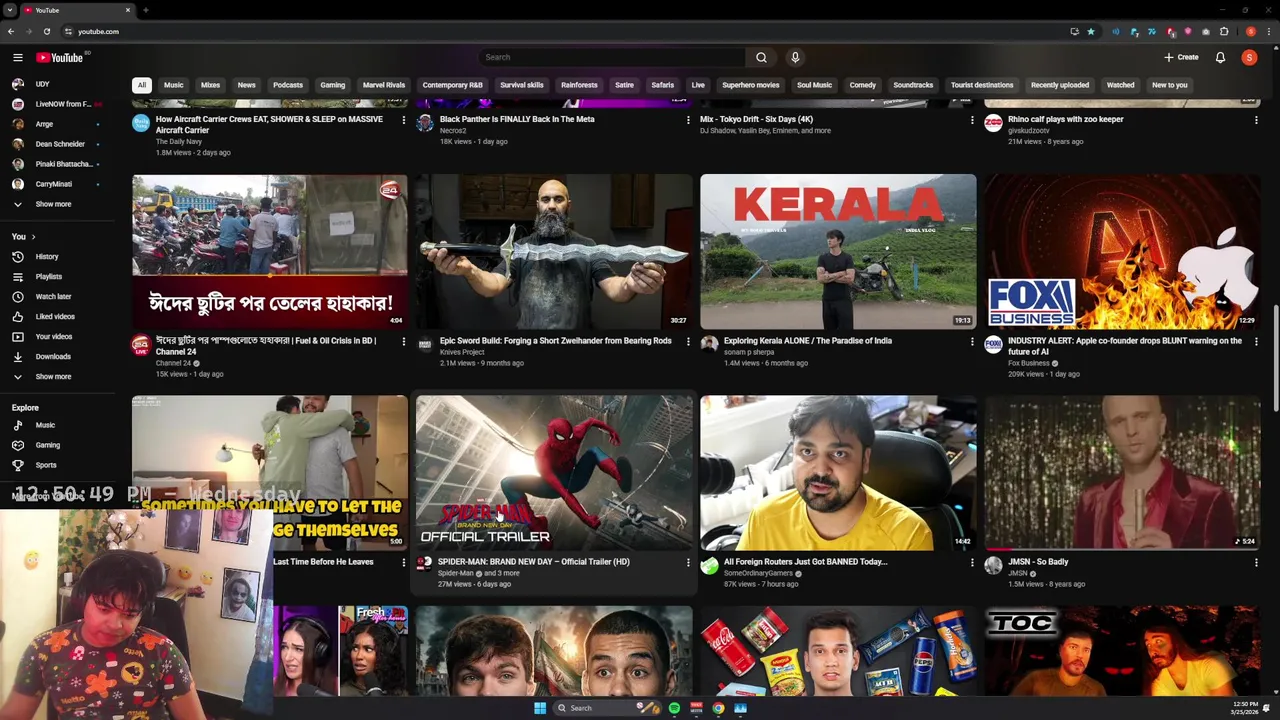Open Playlists in the sidebar
Viewport: 1280px width, 720px height.
[x=49, y=276]
